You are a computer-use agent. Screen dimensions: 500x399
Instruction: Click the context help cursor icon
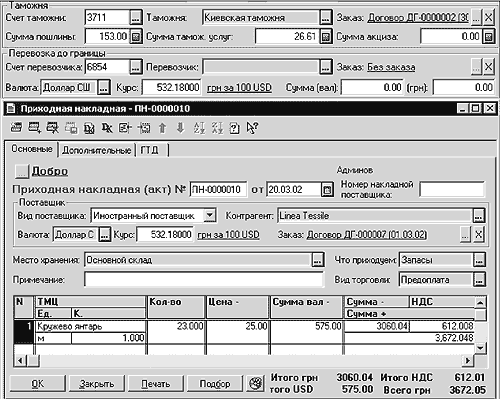tap(252, 128)
